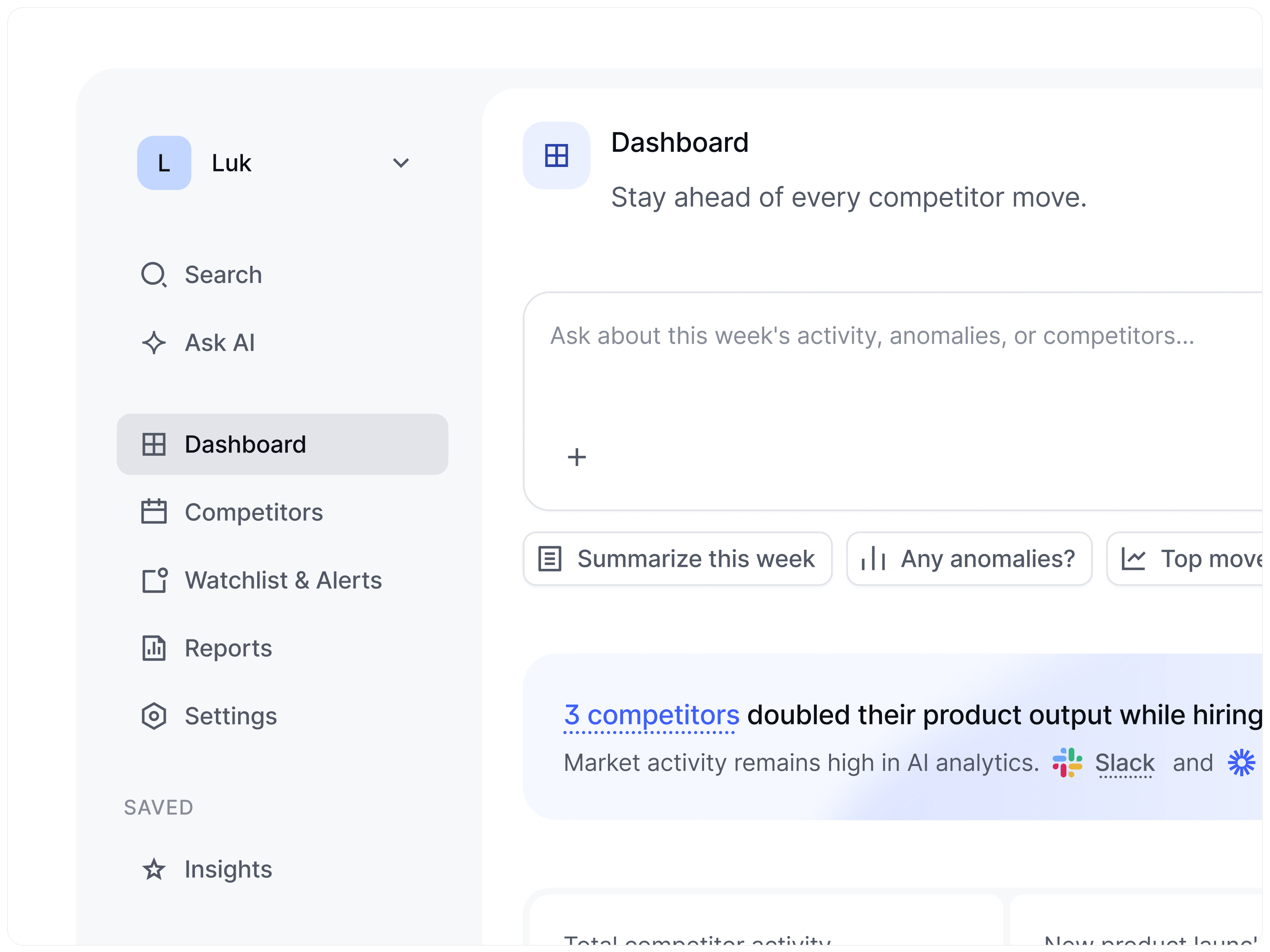
Task: Open the Watchlist & Alerts page
Action: pyautogui.click(x=283, y=580)
